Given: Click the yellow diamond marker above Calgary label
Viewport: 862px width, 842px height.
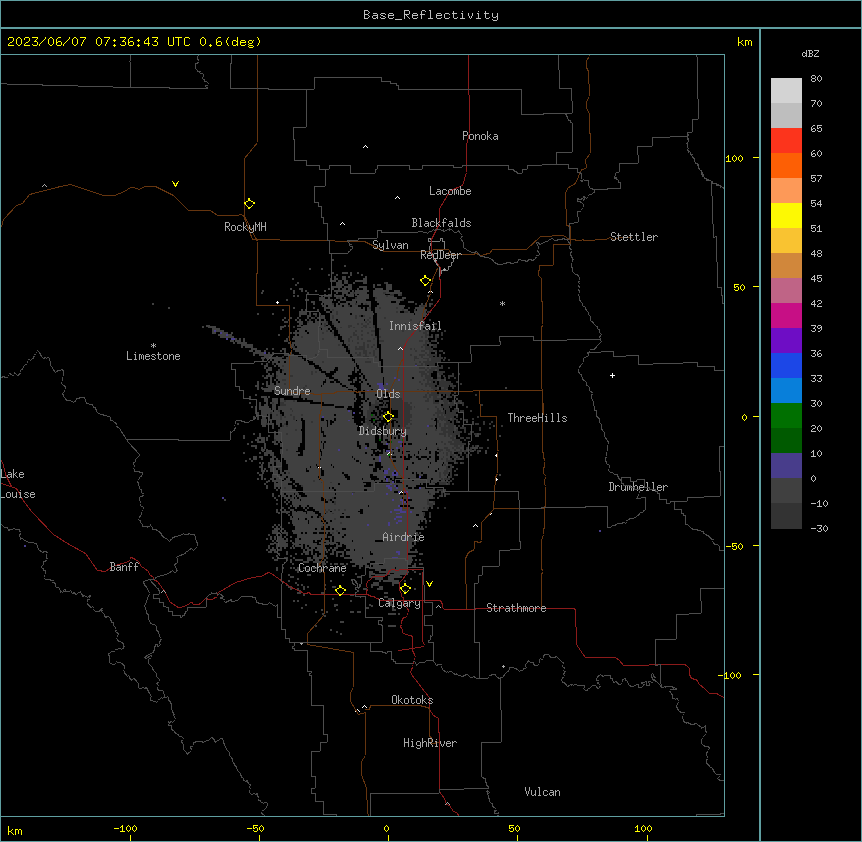Looking at the screenshot, I should pyautogui.click(x=405, y=589).
